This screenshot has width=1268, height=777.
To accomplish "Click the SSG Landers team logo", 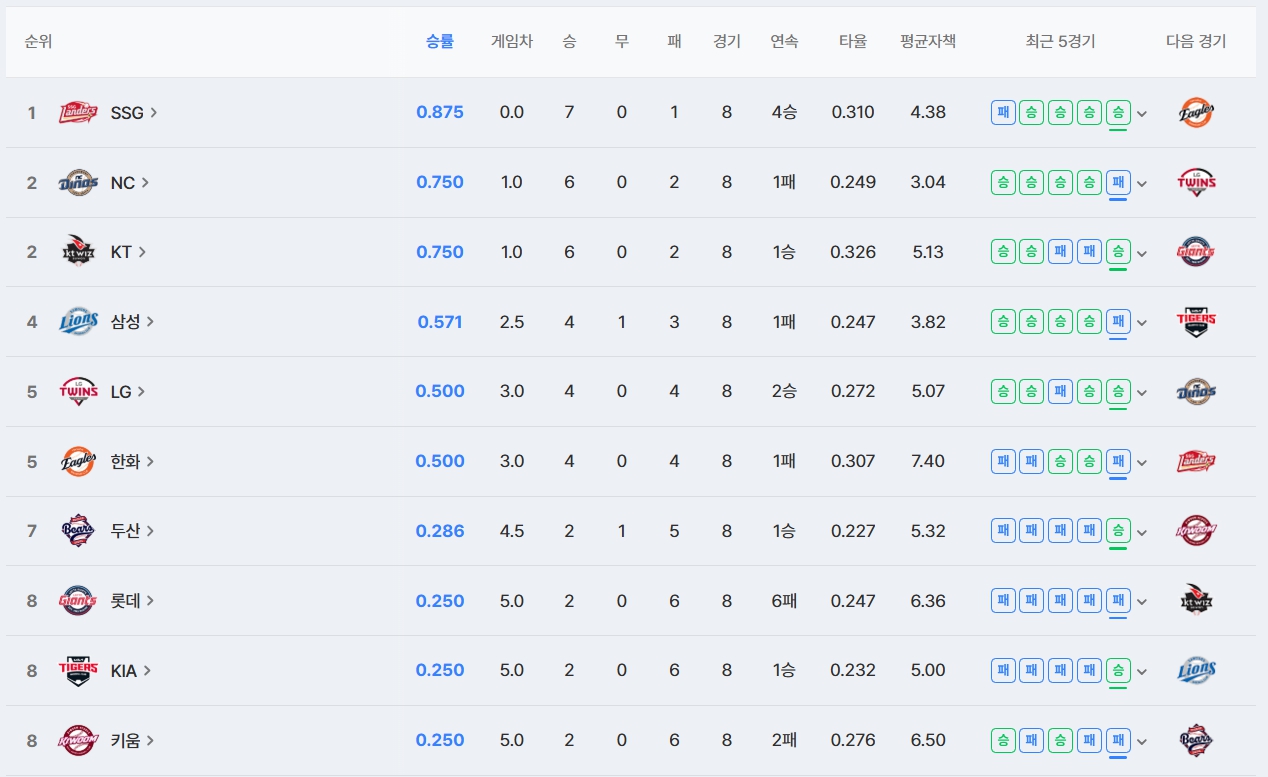I will click(x=78, y=113).
